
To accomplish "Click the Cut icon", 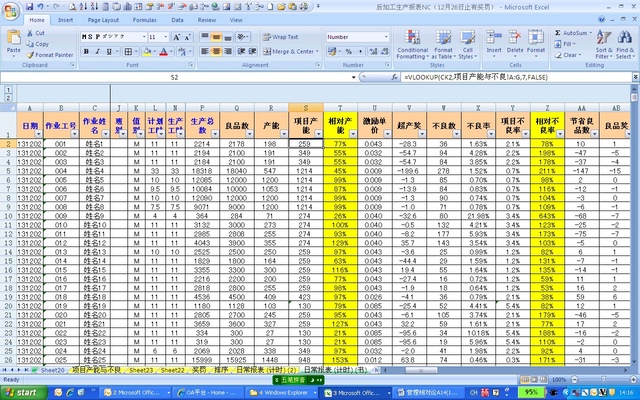I will [x=38, y=33].
